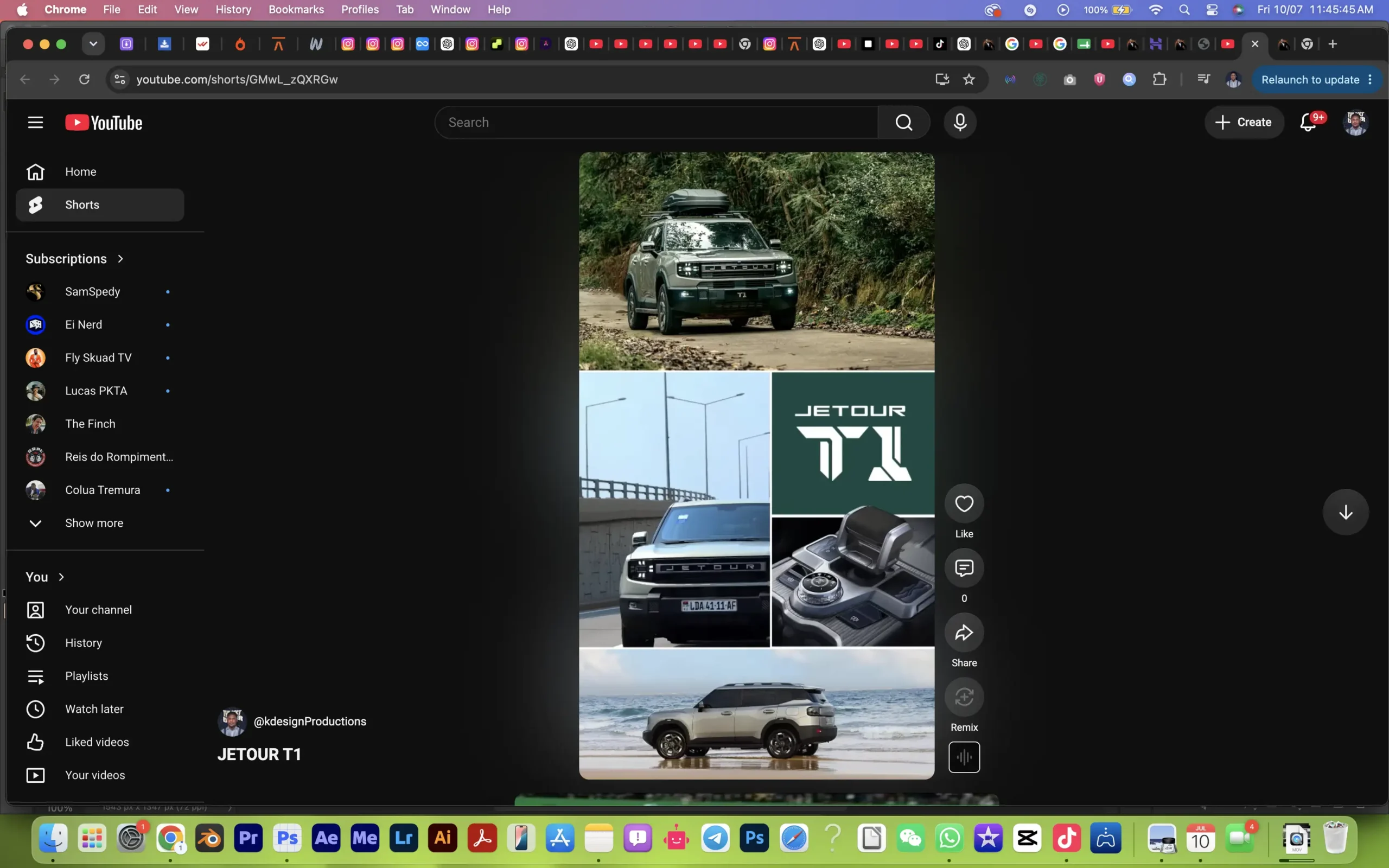Open Spotlight search in the menu bar
The image size is (1389, 868).
click(1184, 9)
